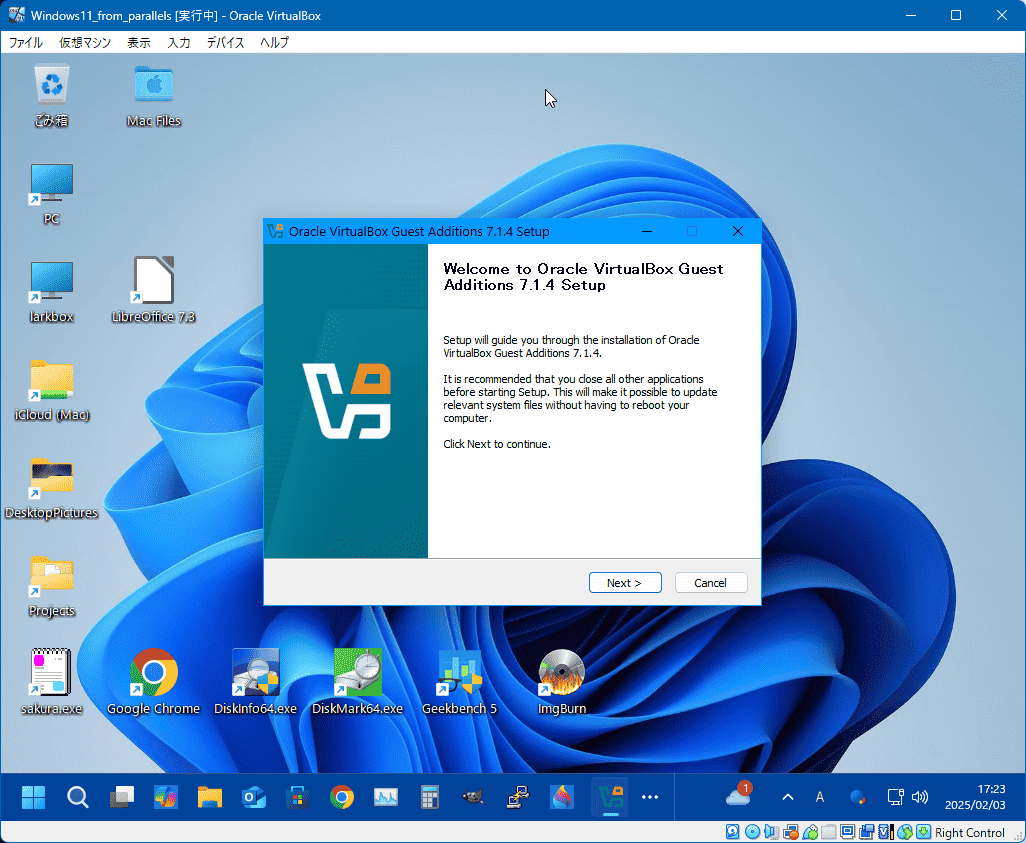Image resolution: width=1026 pixels, height=843 pixels.
Task: Click the mouse integration icon in VirtualBox status bar
Action: 905,832
